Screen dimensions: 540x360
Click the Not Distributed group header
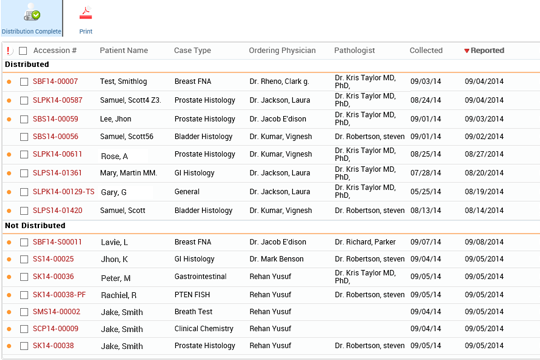coord(35,226)
